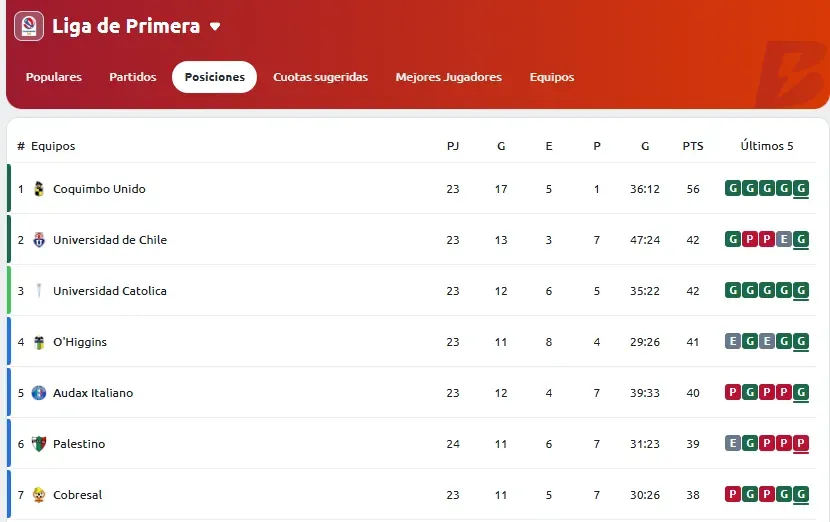The image size is (830, 522).
Task: Click Coquimbo Unido's most recent result badge
Action: click(x=800, y=189)
